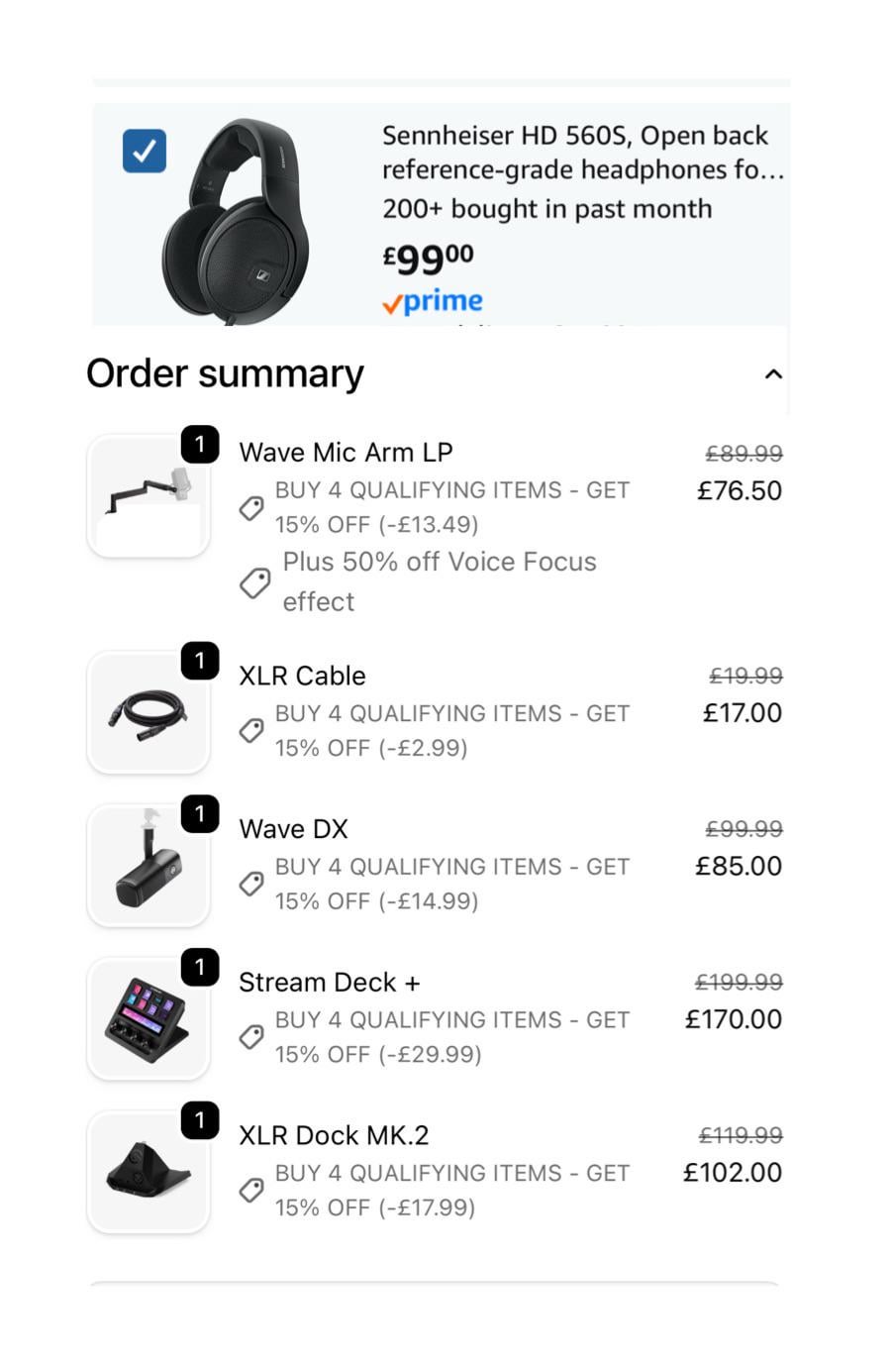
Task: Click the discount tag icon under Stream Deck +
Action: [251, 1037]
